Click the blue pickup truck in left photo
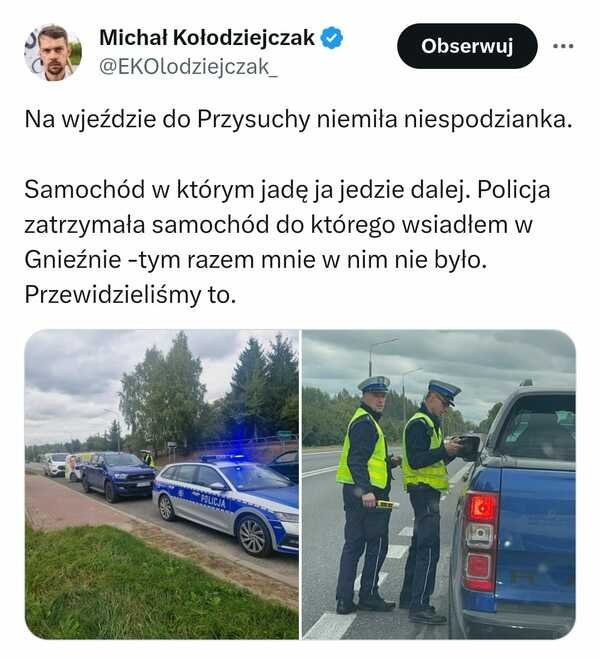Screen dimensions: 600x659 tap(118, 476)
